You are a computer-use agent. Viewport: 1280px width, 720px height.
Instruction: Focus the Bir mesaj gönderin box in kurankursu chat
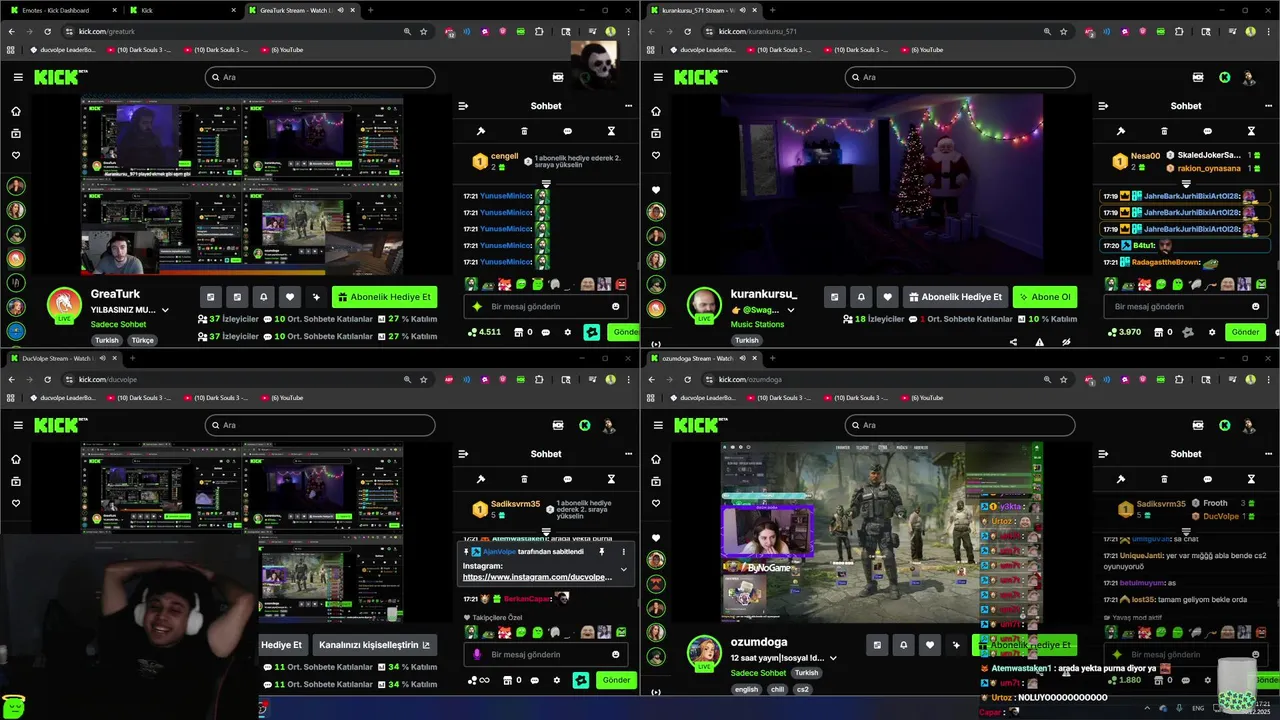tap(1185, 307)
